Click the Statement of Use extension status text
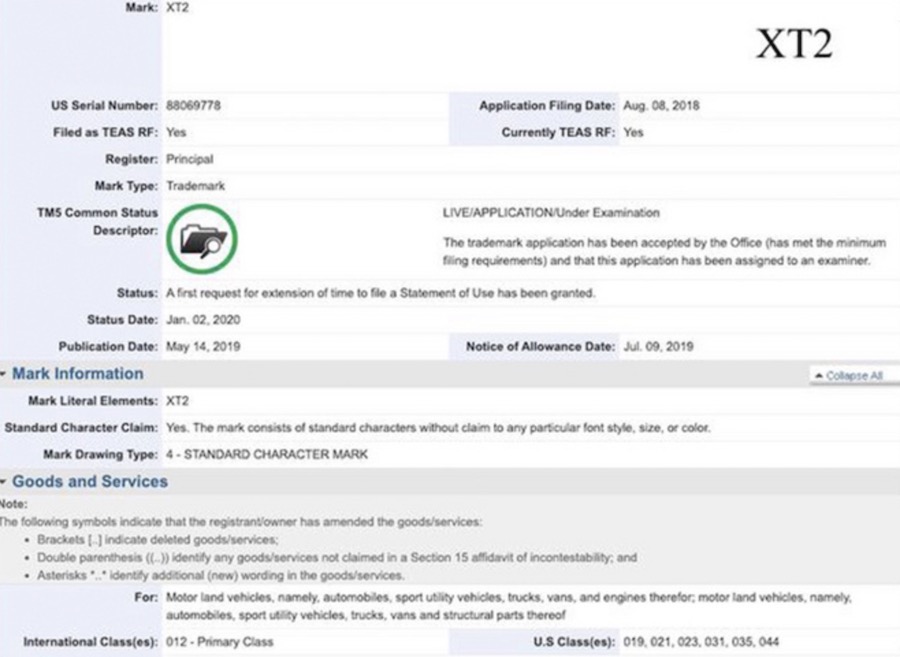This screenshot has height=657, width=900. pyautogui.click(x=381, y=293)
